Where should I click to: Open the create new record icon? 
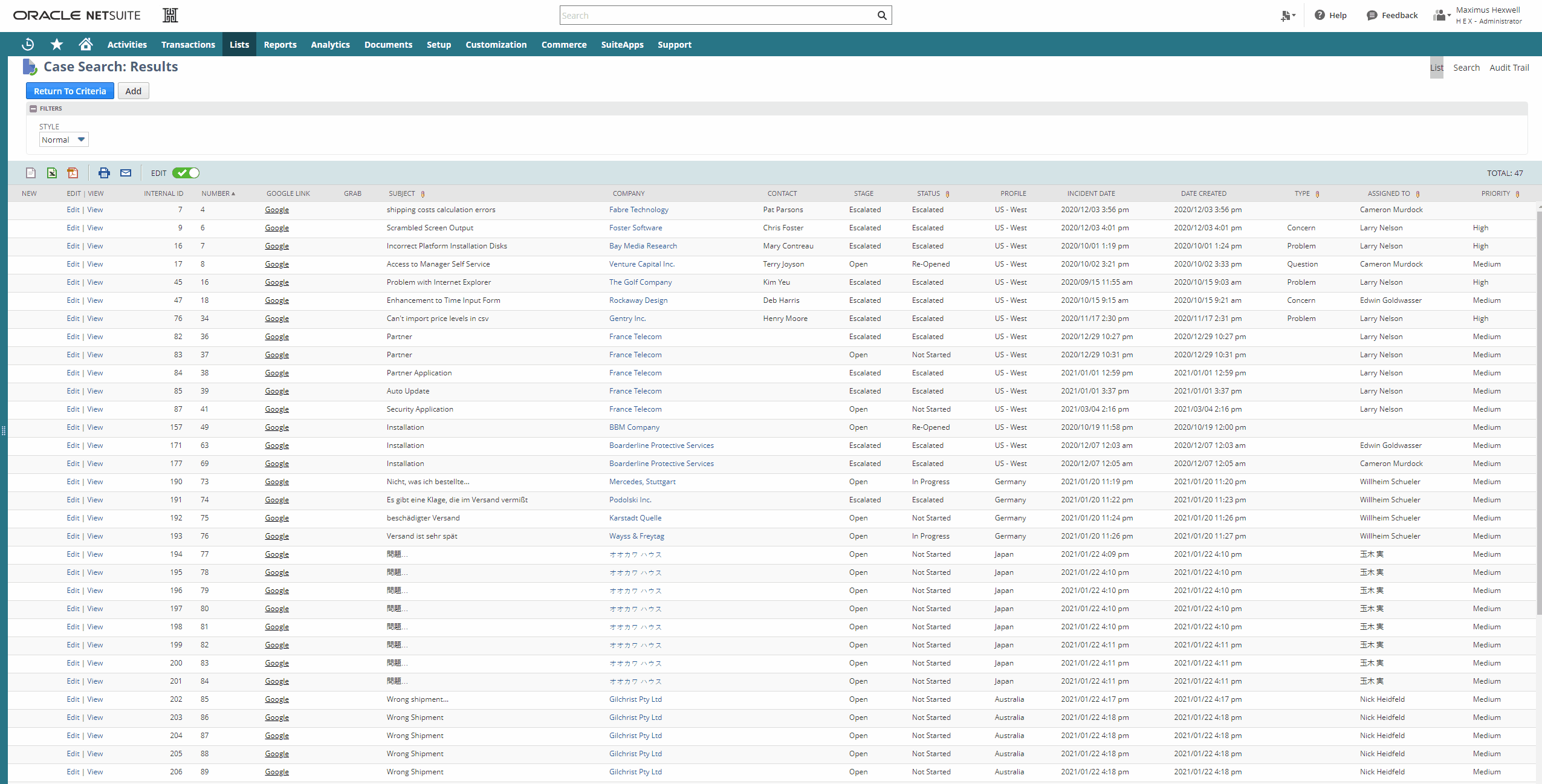pyautogui.click(x=1288, y=16)
